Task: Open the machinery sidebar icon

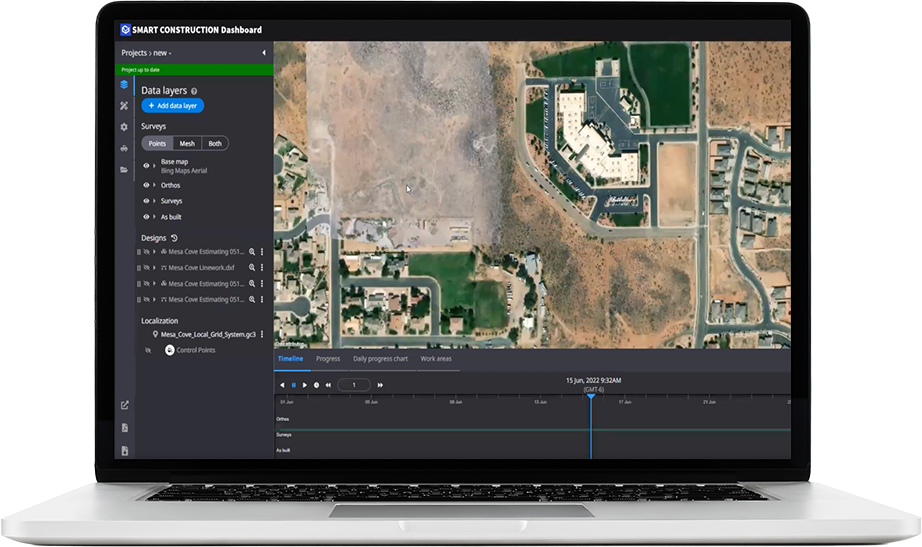Action: pos(124,148)
